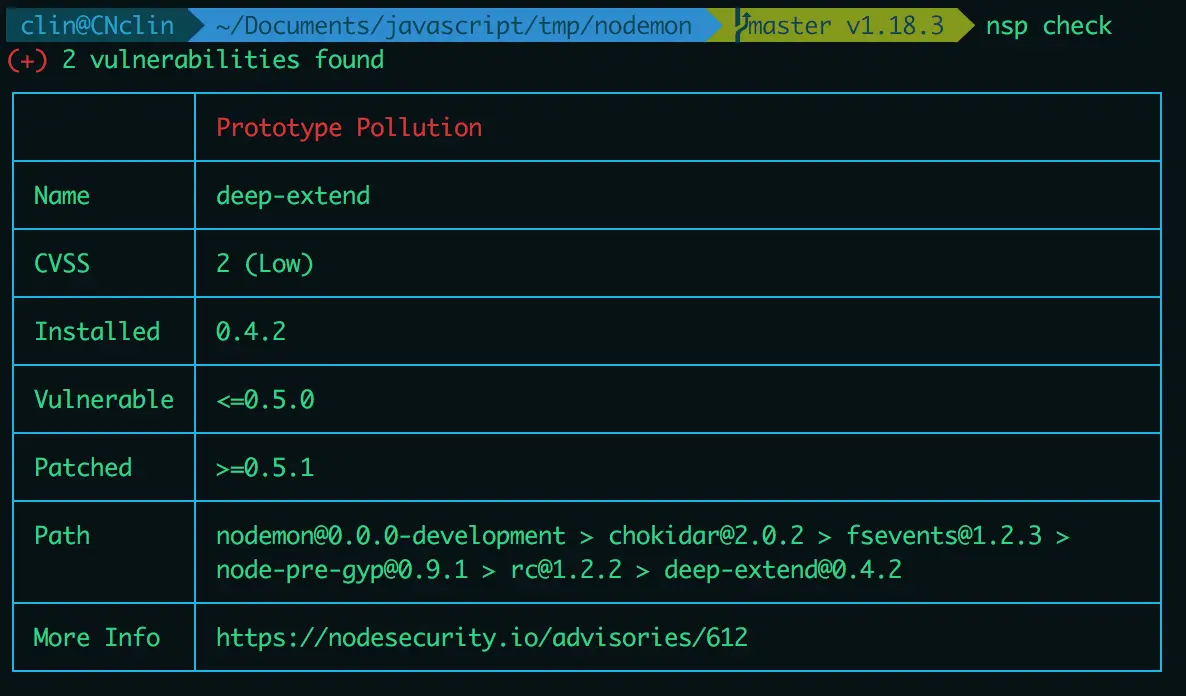Click 'nodemon@0.0.0-development' in the path

390,536
